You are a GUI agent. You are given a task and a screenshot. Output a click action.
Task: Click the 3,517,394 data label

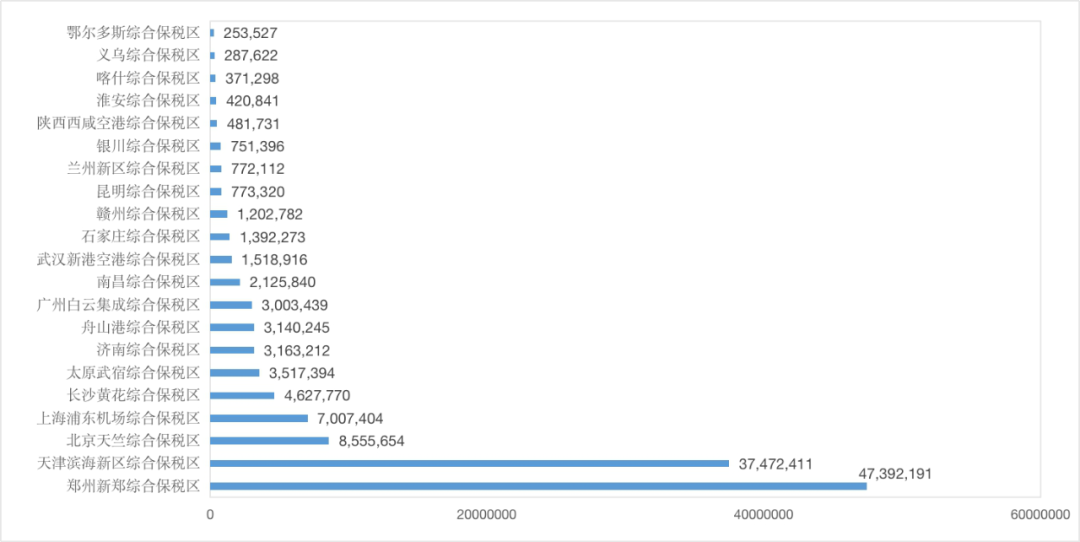pyautogui.click(x=302, y=373)
